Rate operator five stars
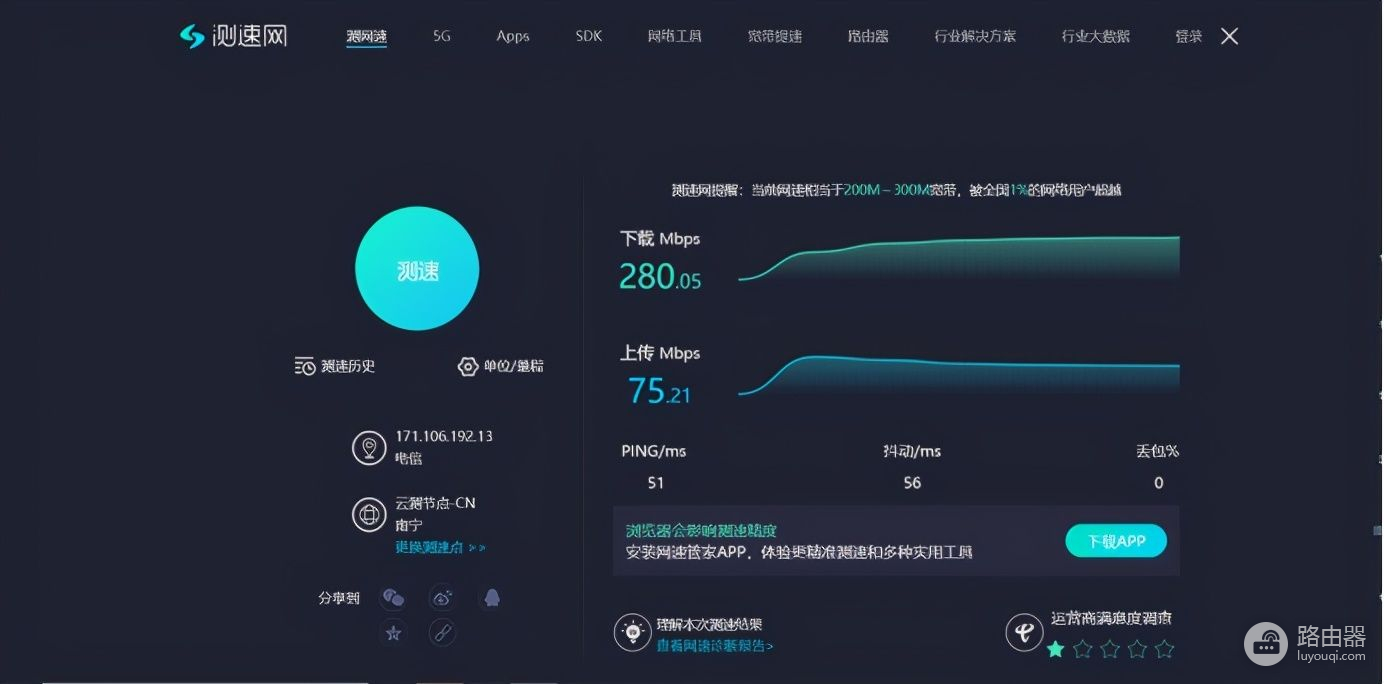This screenshot has width=1384, height=684. 1164,649
